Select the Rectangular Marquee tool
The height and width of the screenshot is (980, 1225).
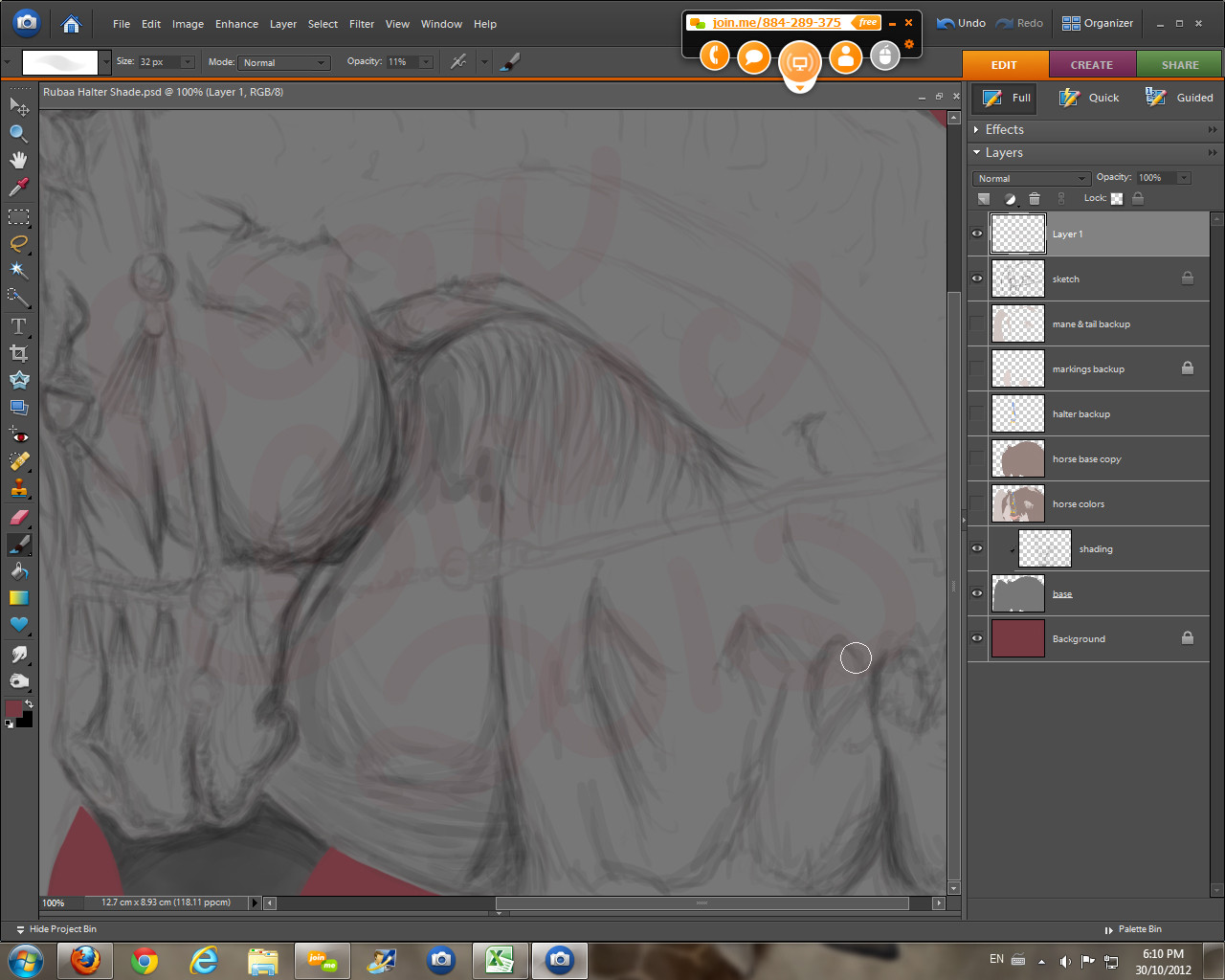[x=19, y=217]
